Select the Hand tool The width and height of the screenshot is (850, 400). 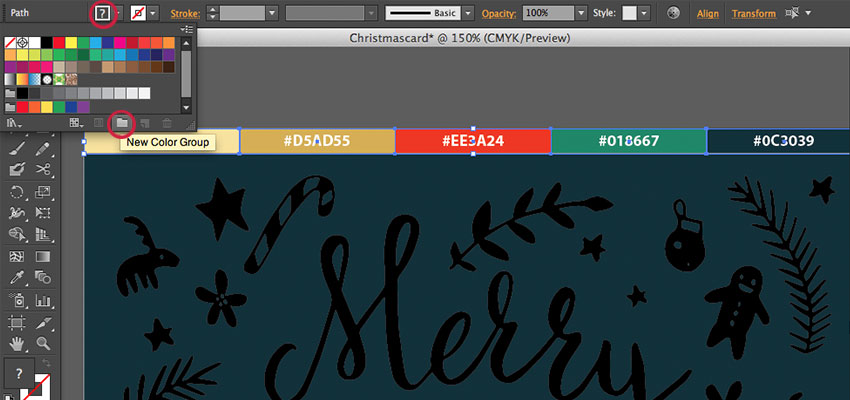(x=16, y=345)
